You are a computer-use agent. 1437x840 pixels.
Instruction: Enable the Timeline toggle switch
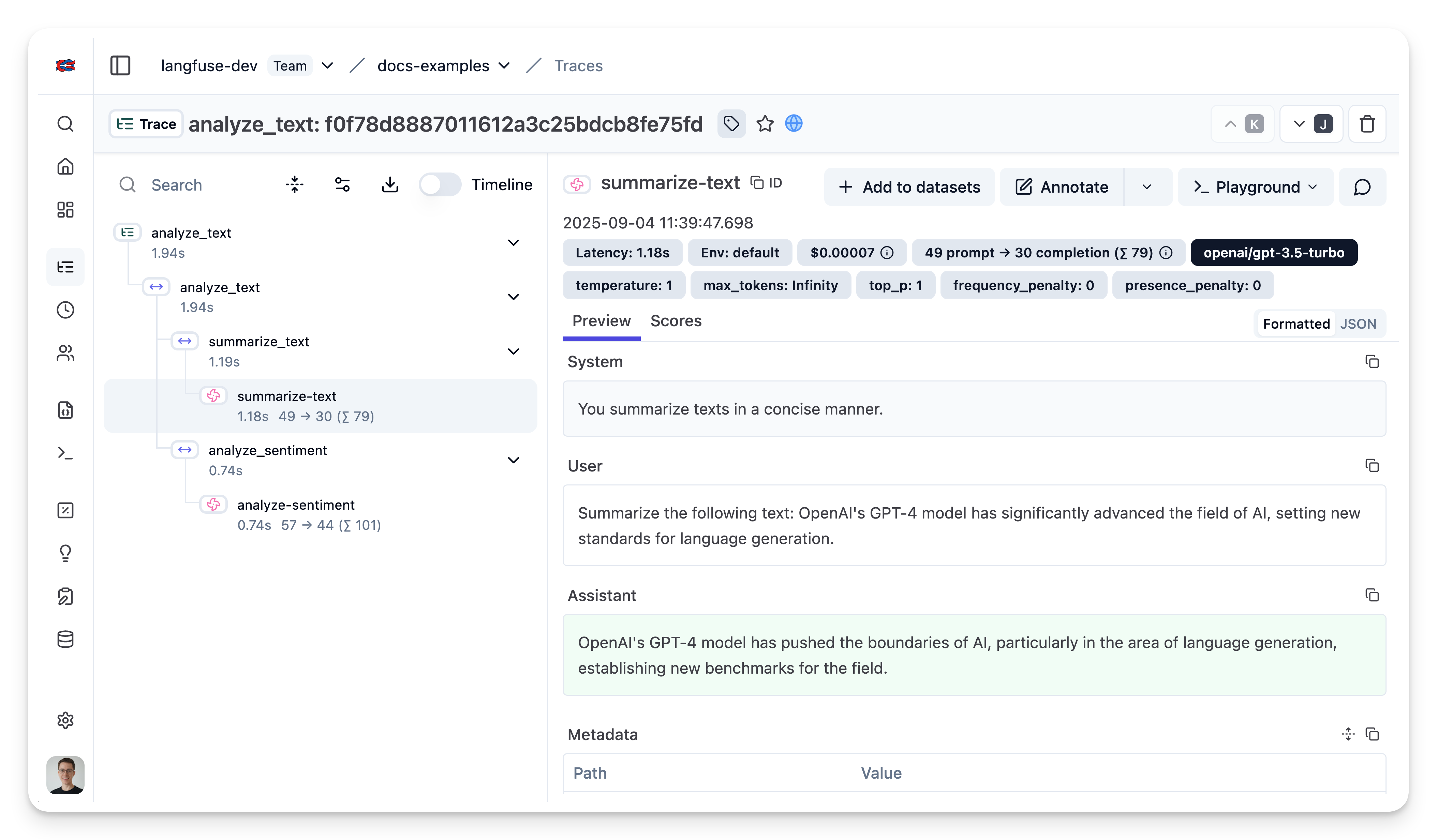click(x=440, y=185)
